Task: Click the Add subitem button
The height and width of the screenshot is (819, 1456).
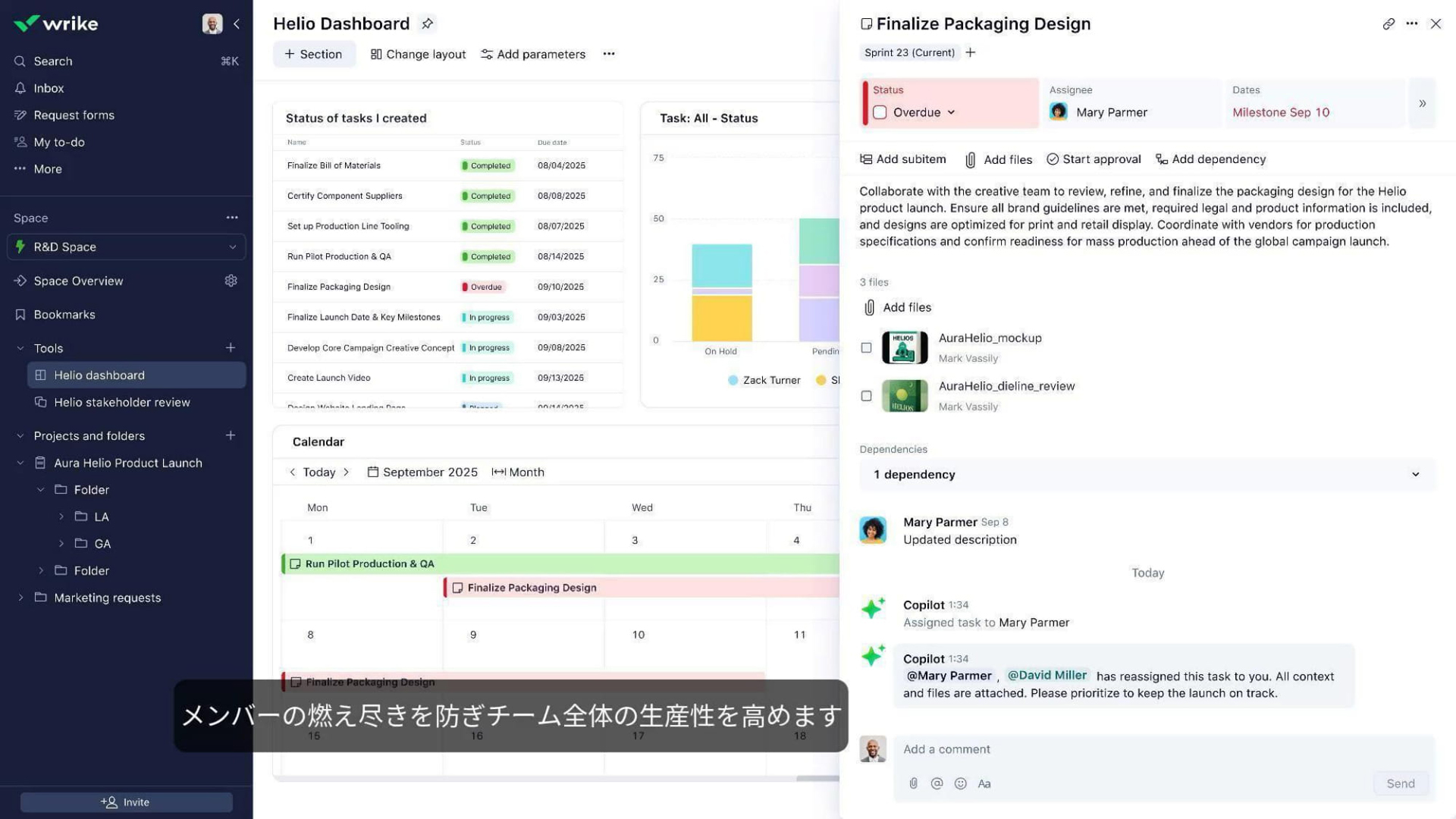Action: tap(902, 159)
